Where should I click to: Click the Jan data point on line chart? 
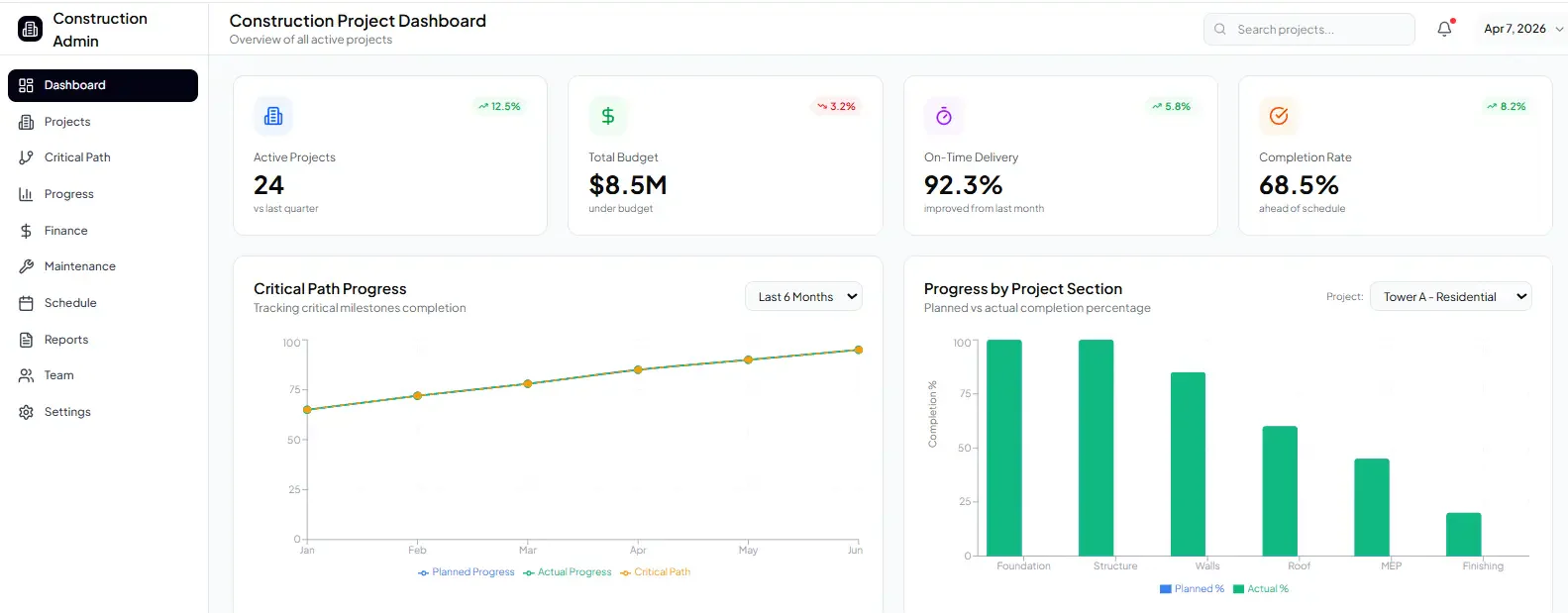307,410
